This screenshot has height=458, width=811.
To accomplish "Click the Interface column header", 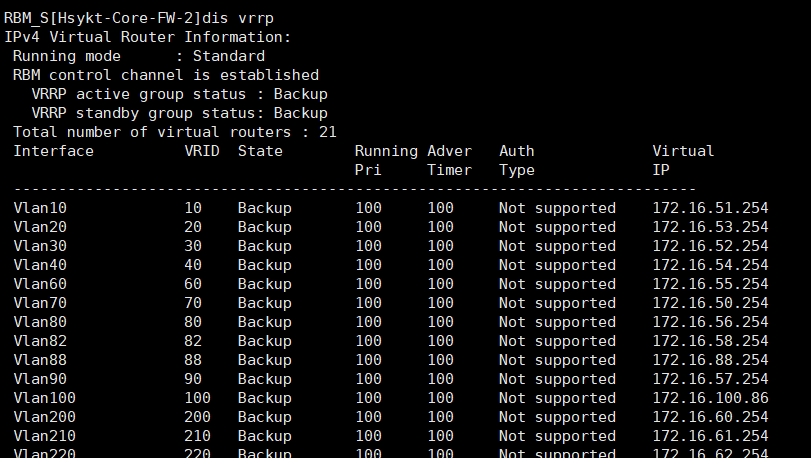I will pyautogui.click(x=53, y=151).
